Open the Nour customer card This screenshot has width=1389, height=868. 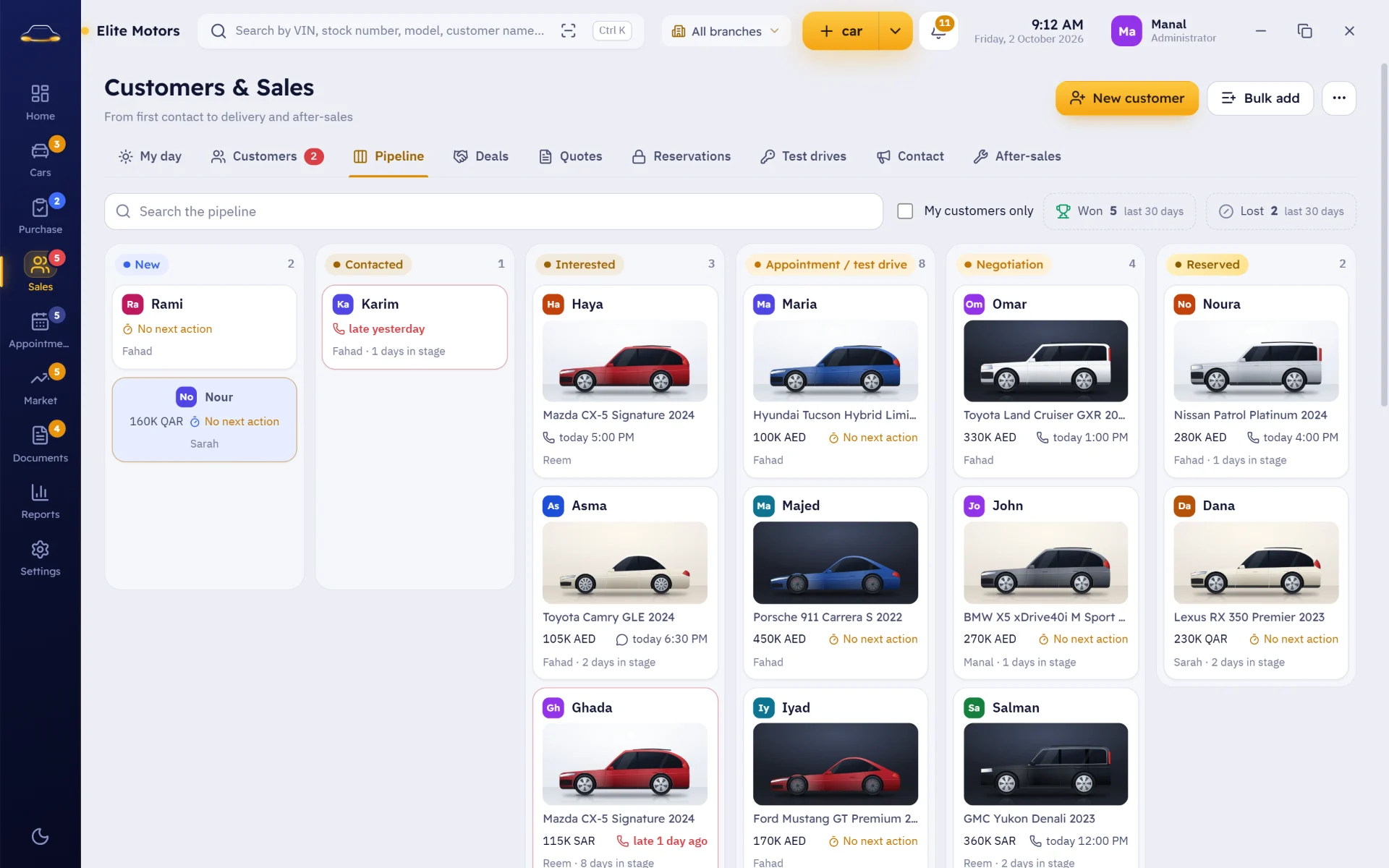coord(204,420)
